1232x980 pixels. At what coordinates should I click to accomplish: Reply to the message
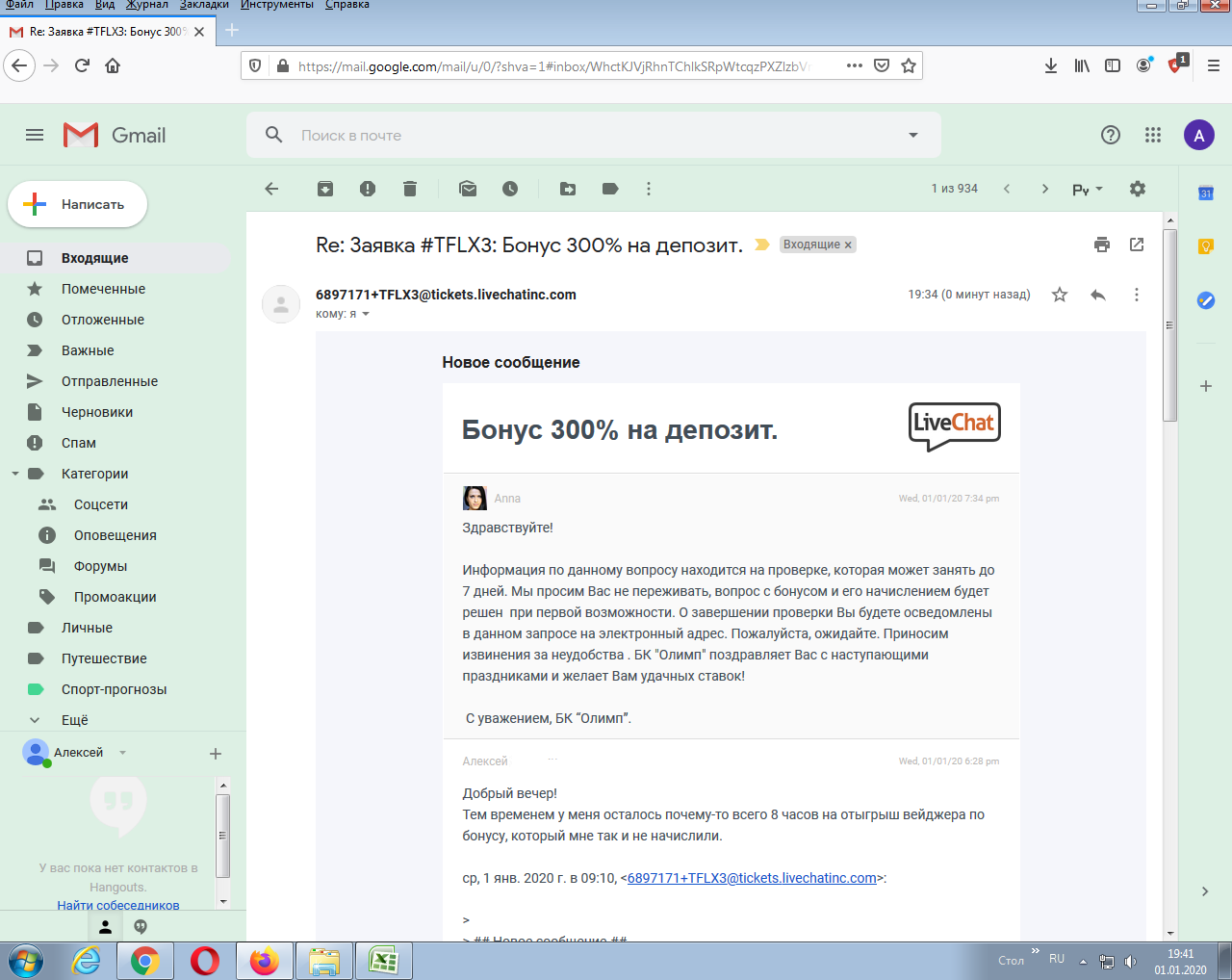[1098, 295]
